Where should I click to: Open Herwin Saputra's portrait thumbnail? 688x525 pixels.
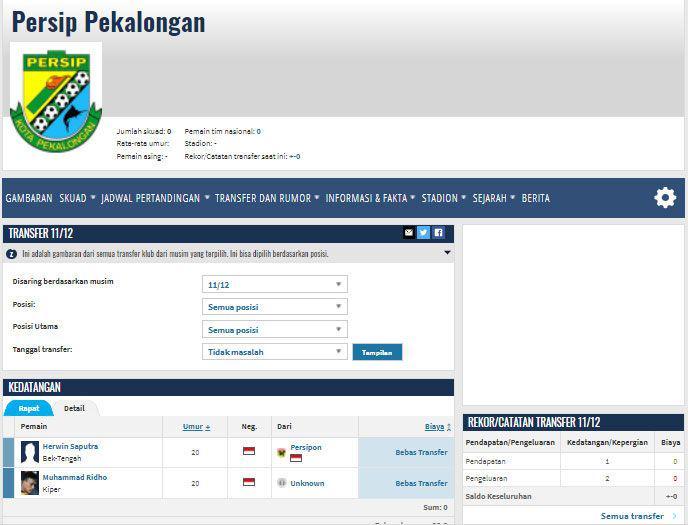tap(30, 452)
